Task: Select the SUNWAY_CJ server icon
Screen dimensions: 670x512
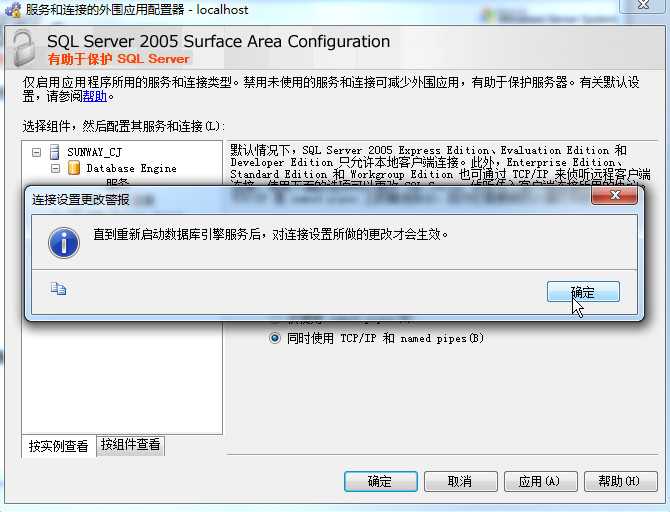Action: pyautogui.click(x=55, y=152)
